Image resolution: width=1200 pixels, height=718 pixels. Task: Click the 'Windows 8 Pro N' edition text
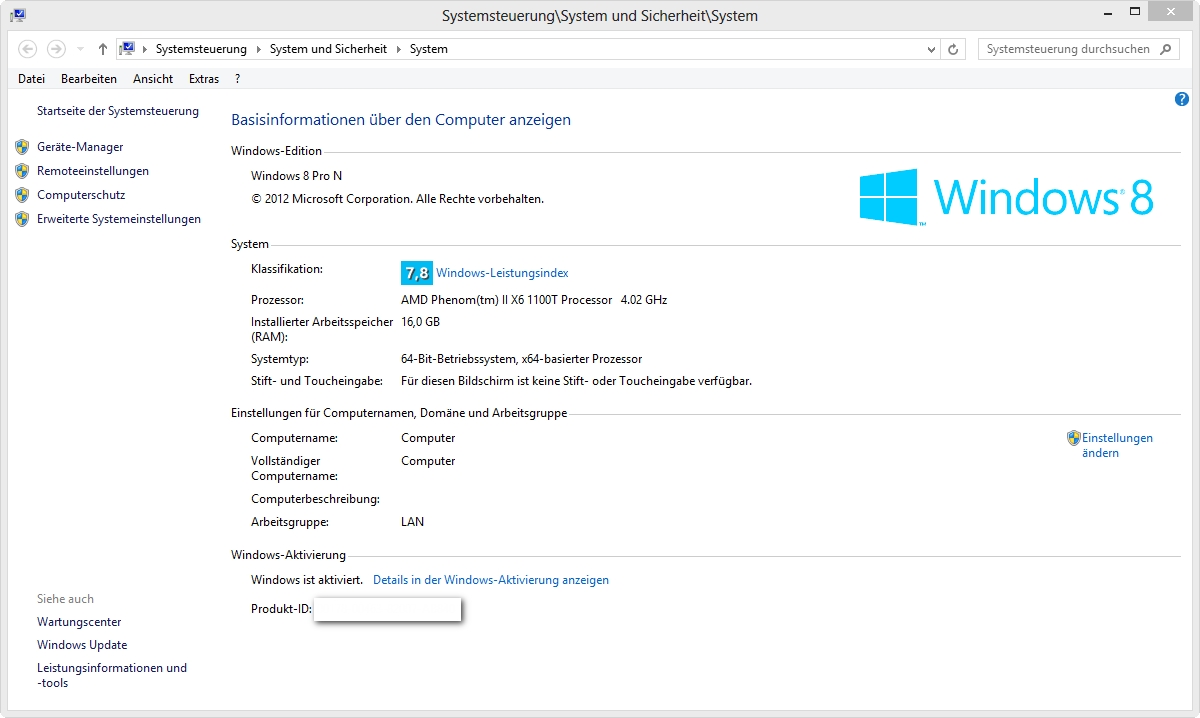click(296, 176)
